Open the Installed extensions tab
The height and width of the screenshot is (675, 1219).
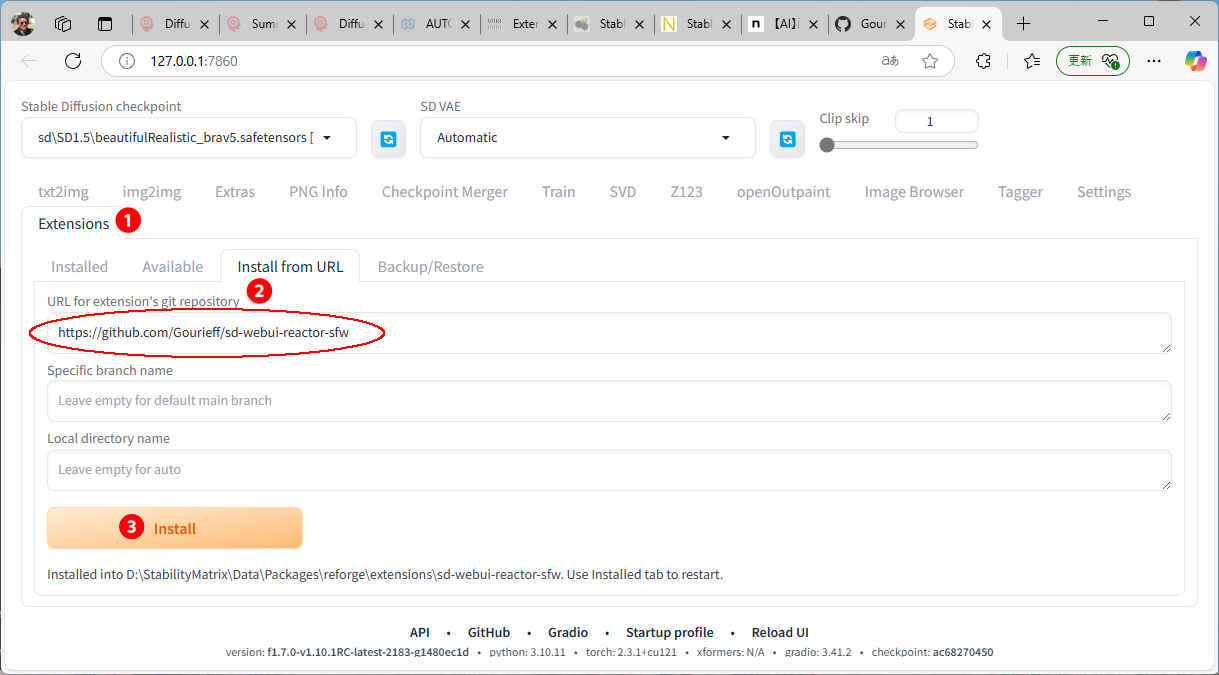[79, 266]
